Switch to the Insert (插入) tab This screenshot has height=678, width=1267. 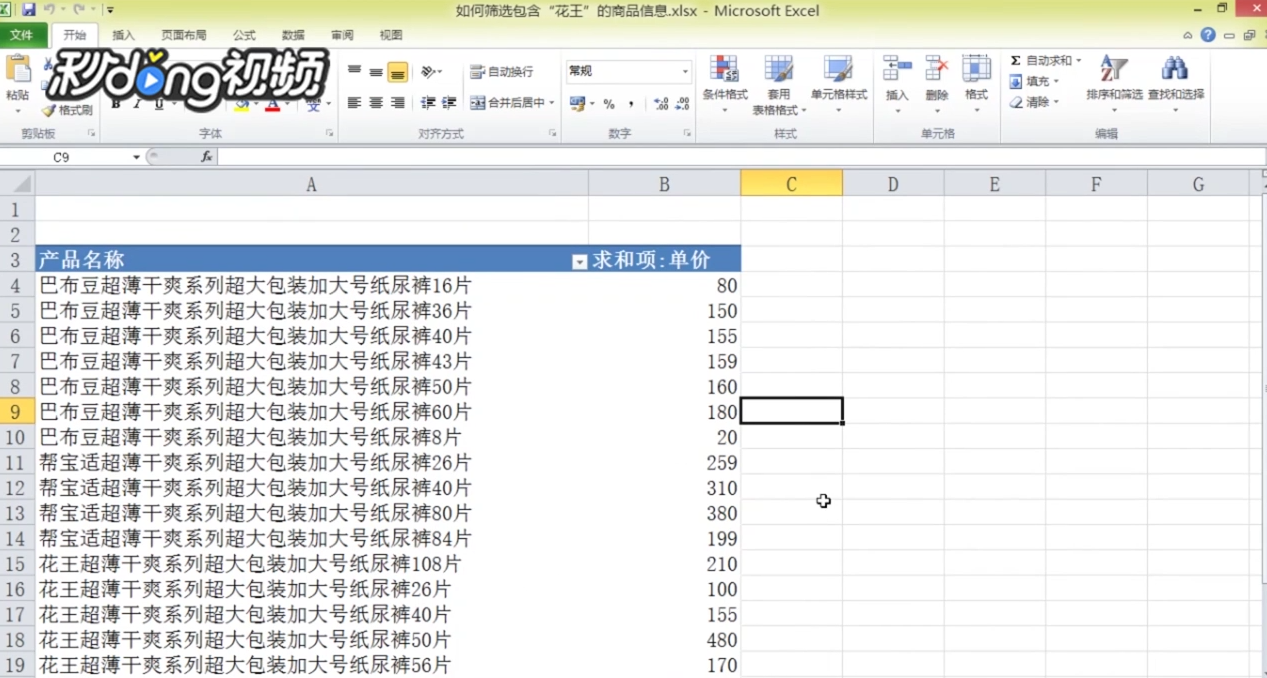[x=123, y=35]
